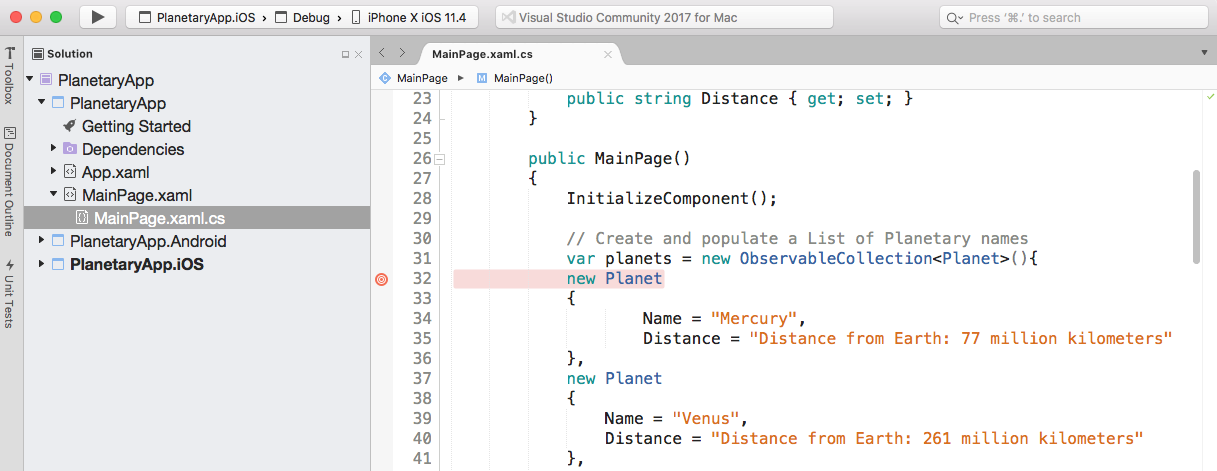The height and width of the screenshot is (471, 1217).
Task: Open the Toolbox side panel
Action: (x=10, y=75)
